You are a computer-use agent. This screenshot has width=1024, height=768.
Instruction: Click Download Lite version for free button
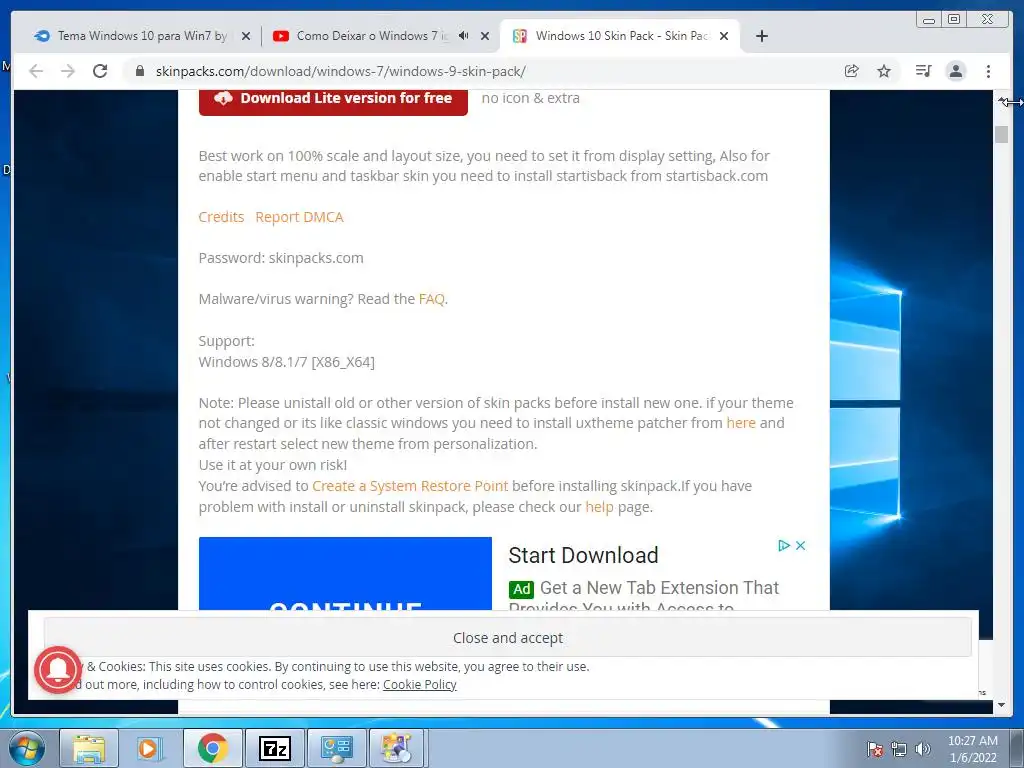click(x=333, y=99)
